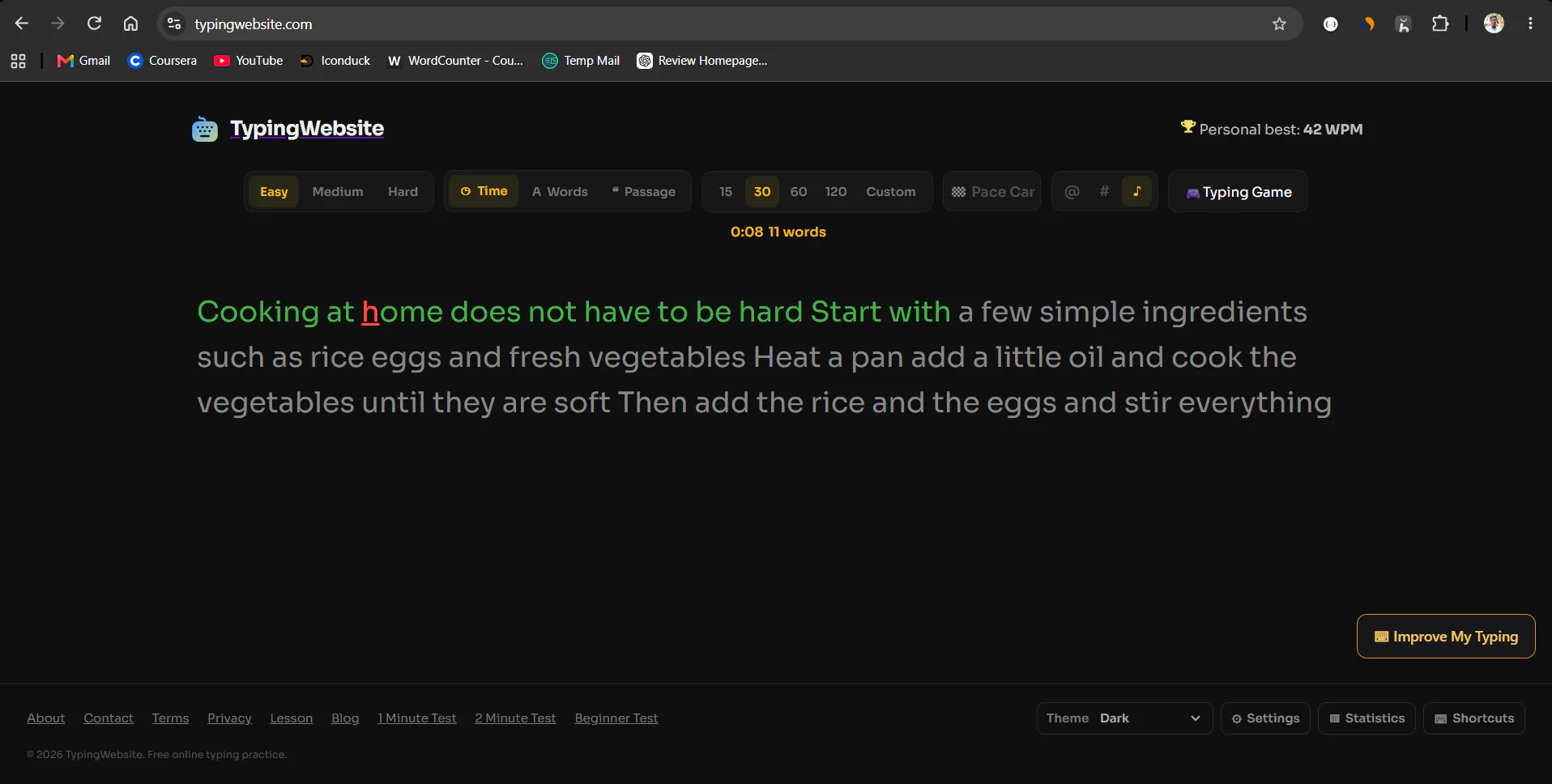The height and width of the screenshot is (784, 1552).
Task: Toggle the # numbers option
Action: coord(1104,192)
